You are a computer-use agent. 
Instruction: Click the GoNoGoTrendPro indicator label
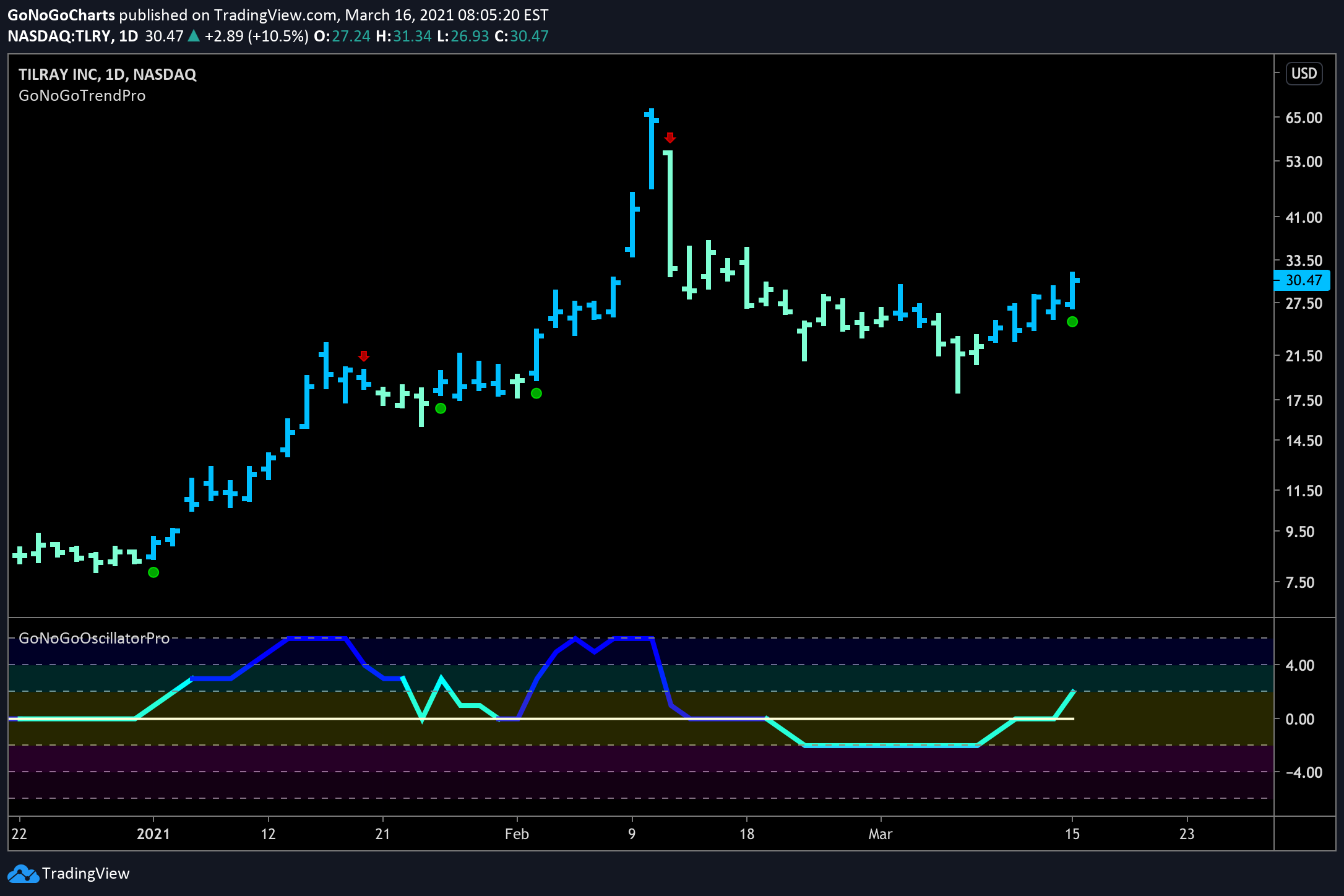point(82,96)
